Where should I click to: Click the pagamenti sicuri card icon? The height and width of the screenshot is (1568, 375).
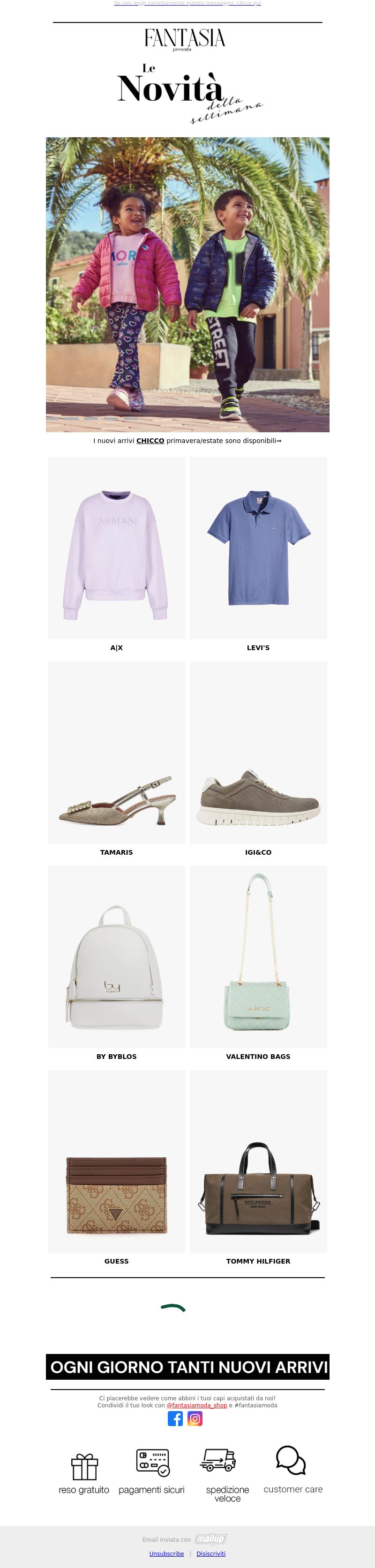[x=153, y=1463]
